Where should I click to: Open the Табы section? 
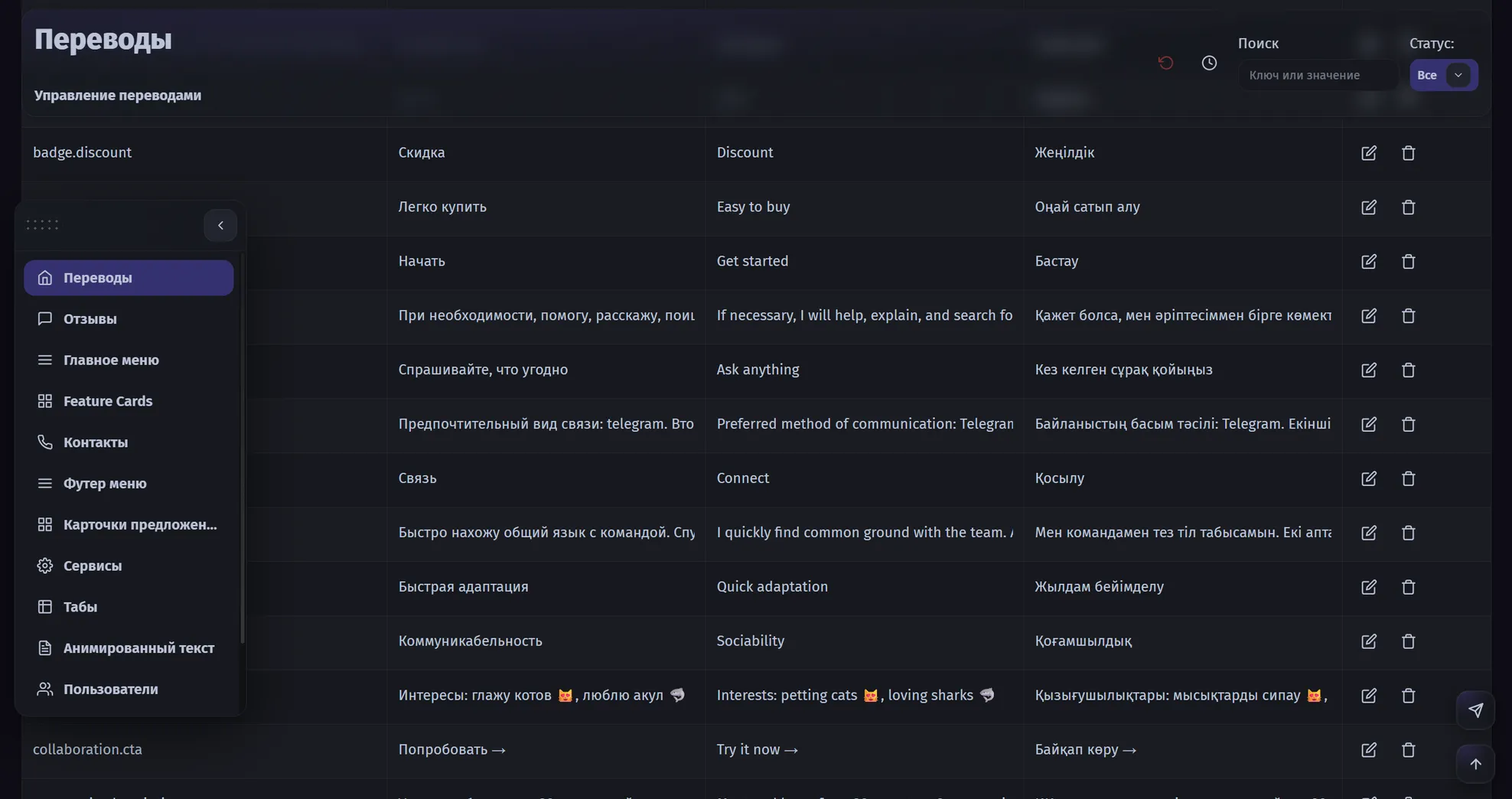(80, 607)
